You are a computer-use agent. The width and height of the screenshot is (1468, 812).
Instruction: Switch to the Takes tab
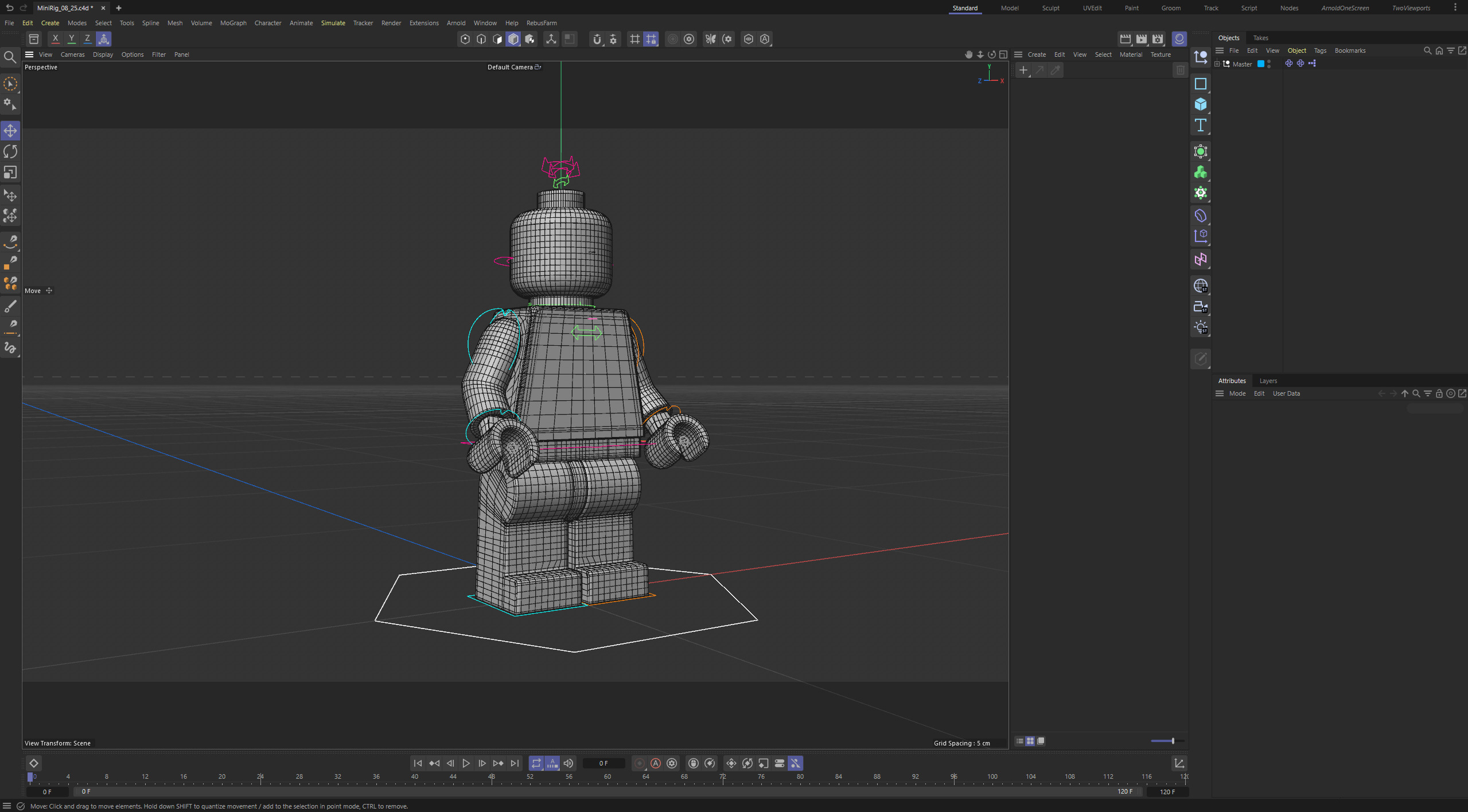tap(1261, 38)
